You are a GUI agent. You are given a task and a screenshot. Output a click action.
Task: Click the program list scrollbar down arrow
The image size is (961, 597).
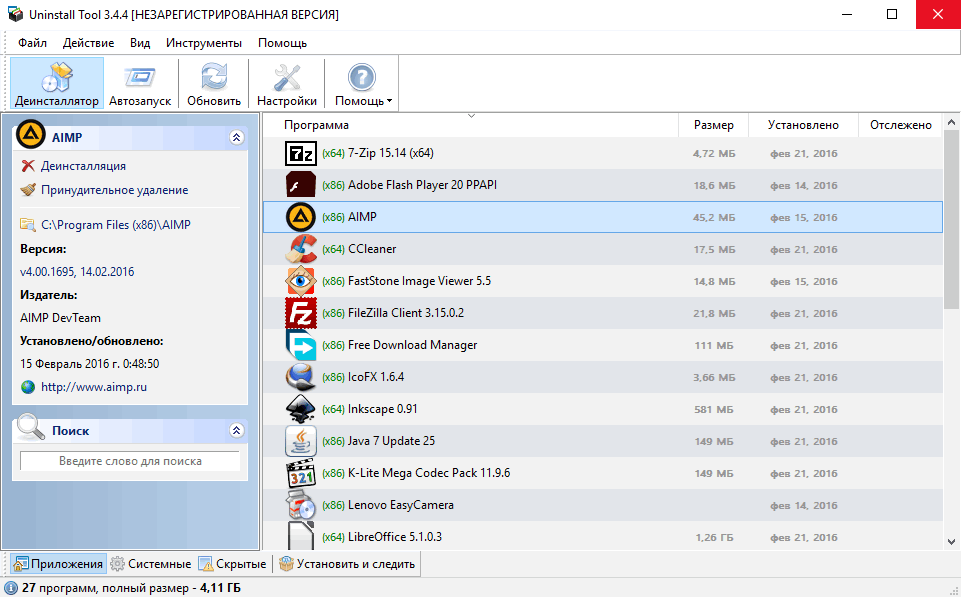pyautogui.click(x=951, y=542)
